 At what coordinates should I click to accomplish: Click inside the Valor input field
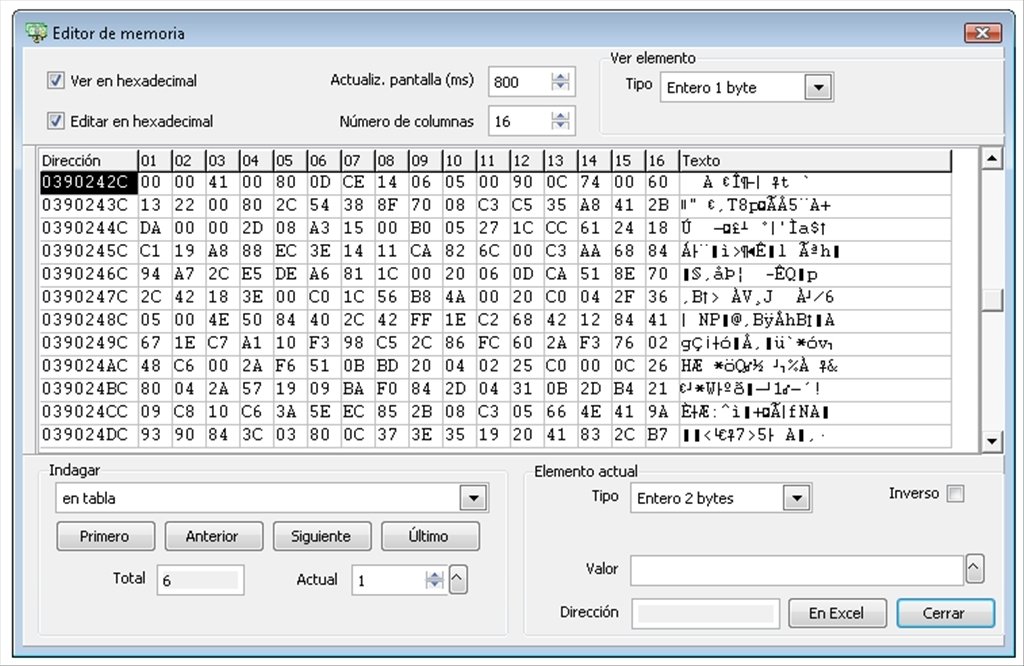(x=790, y=569)
